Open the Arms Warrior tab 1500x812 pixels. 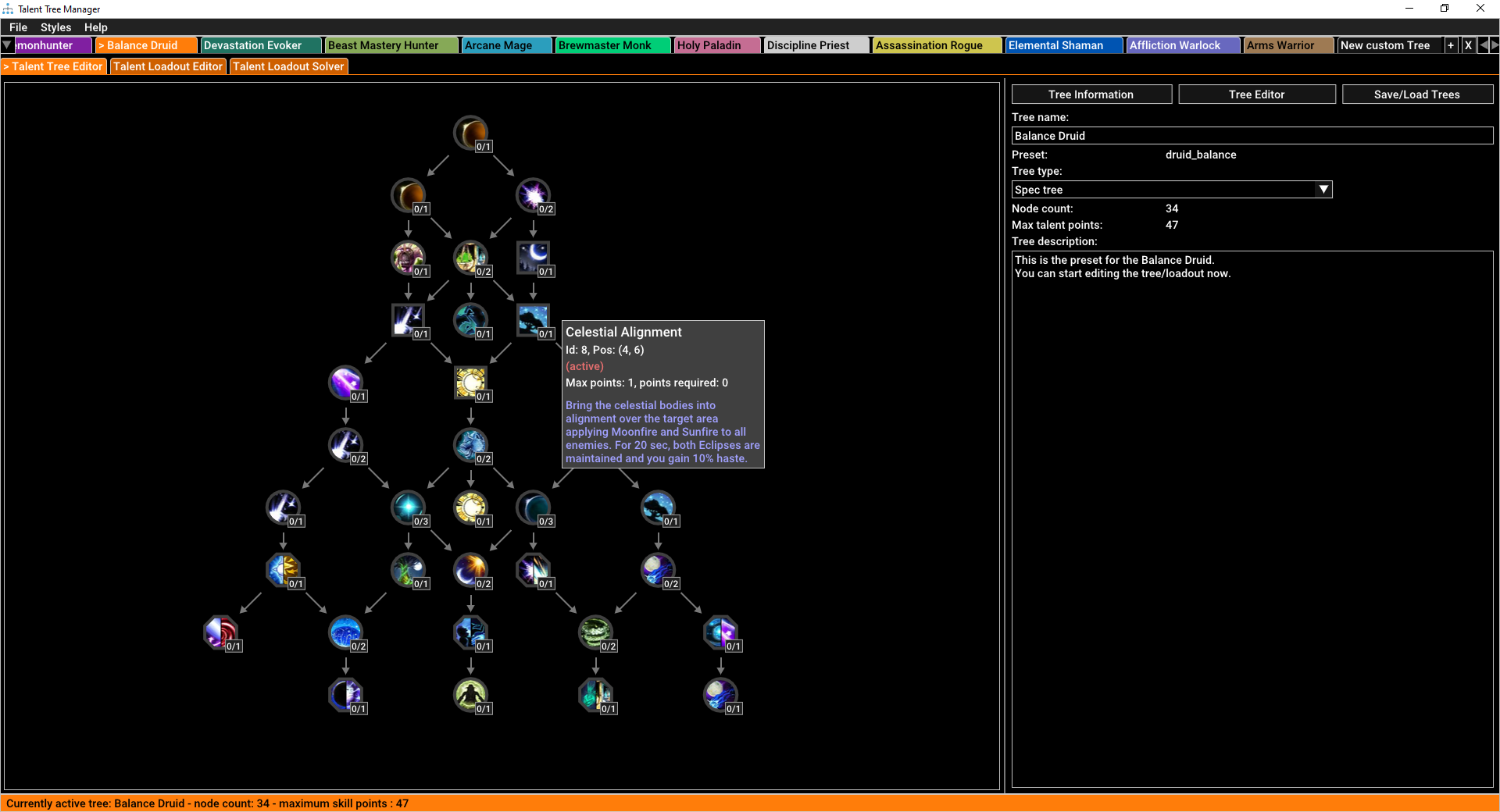1288,45
